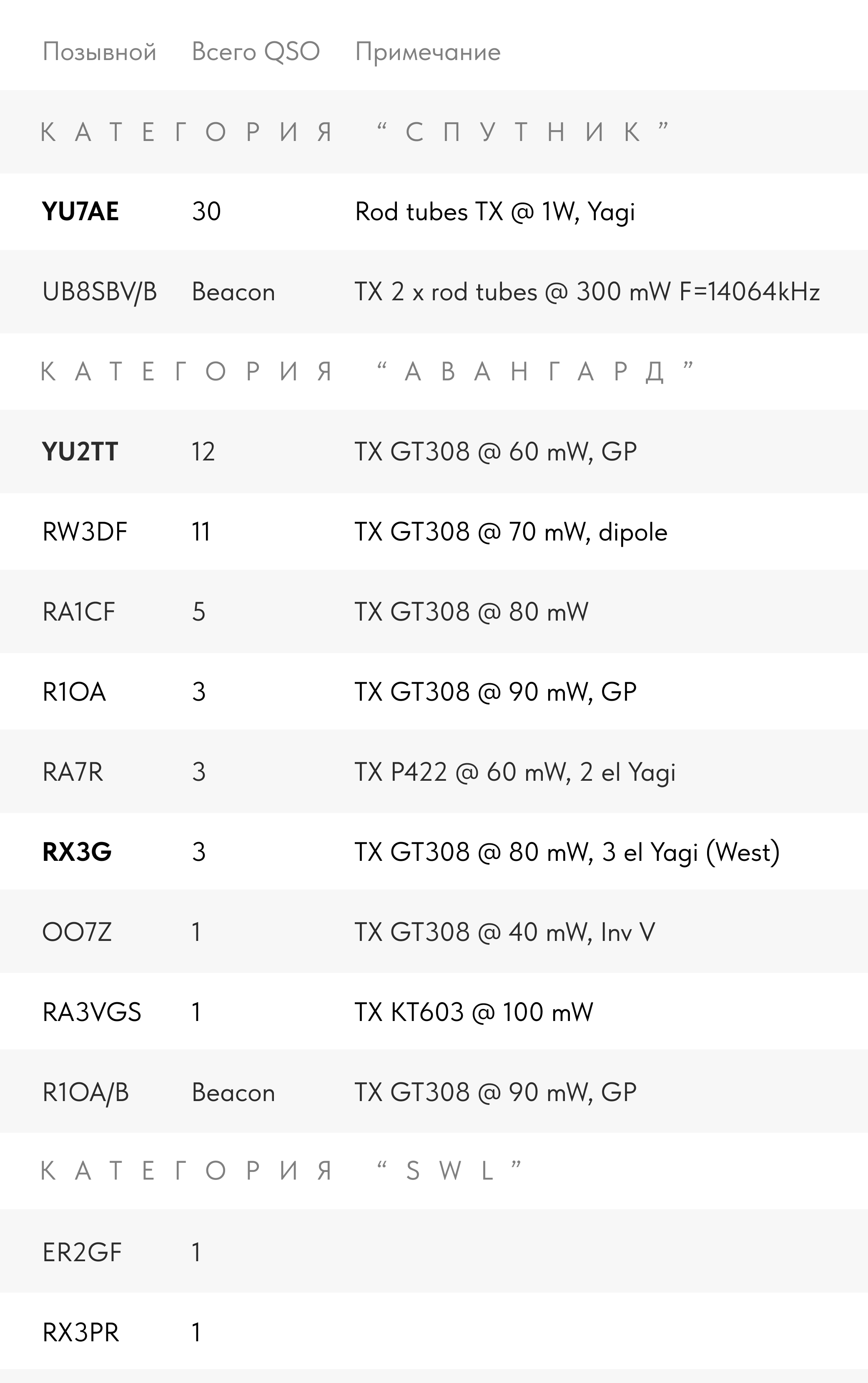Select the RX3PR SWL callsign
The image size is (868, 1383).
81,1333
